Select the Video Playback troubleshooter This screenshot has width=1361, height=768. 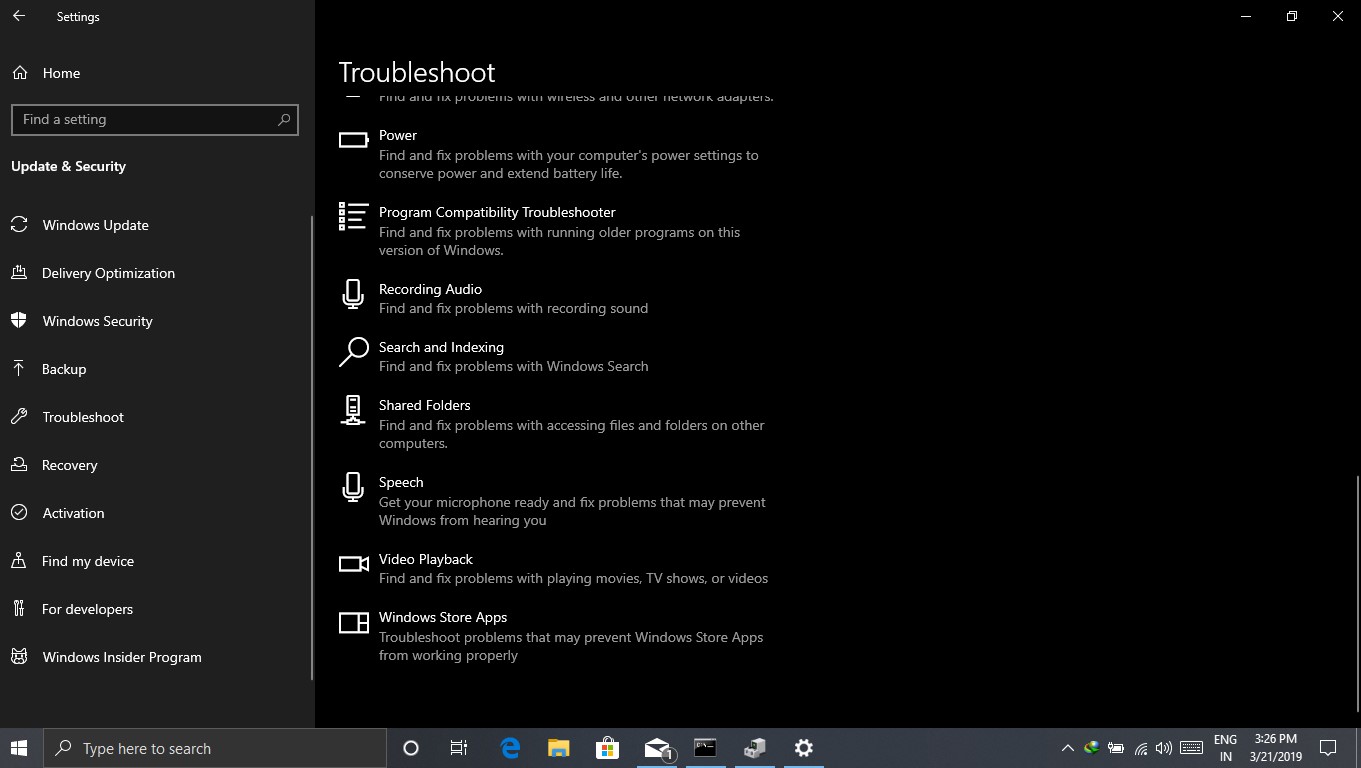557,568
